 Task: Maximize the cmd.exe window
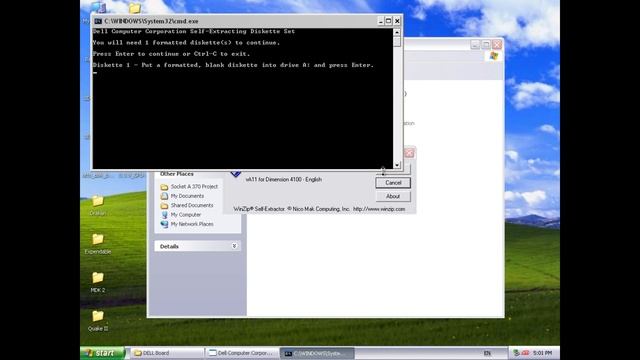pyautogui.click(x=389, y=21)
